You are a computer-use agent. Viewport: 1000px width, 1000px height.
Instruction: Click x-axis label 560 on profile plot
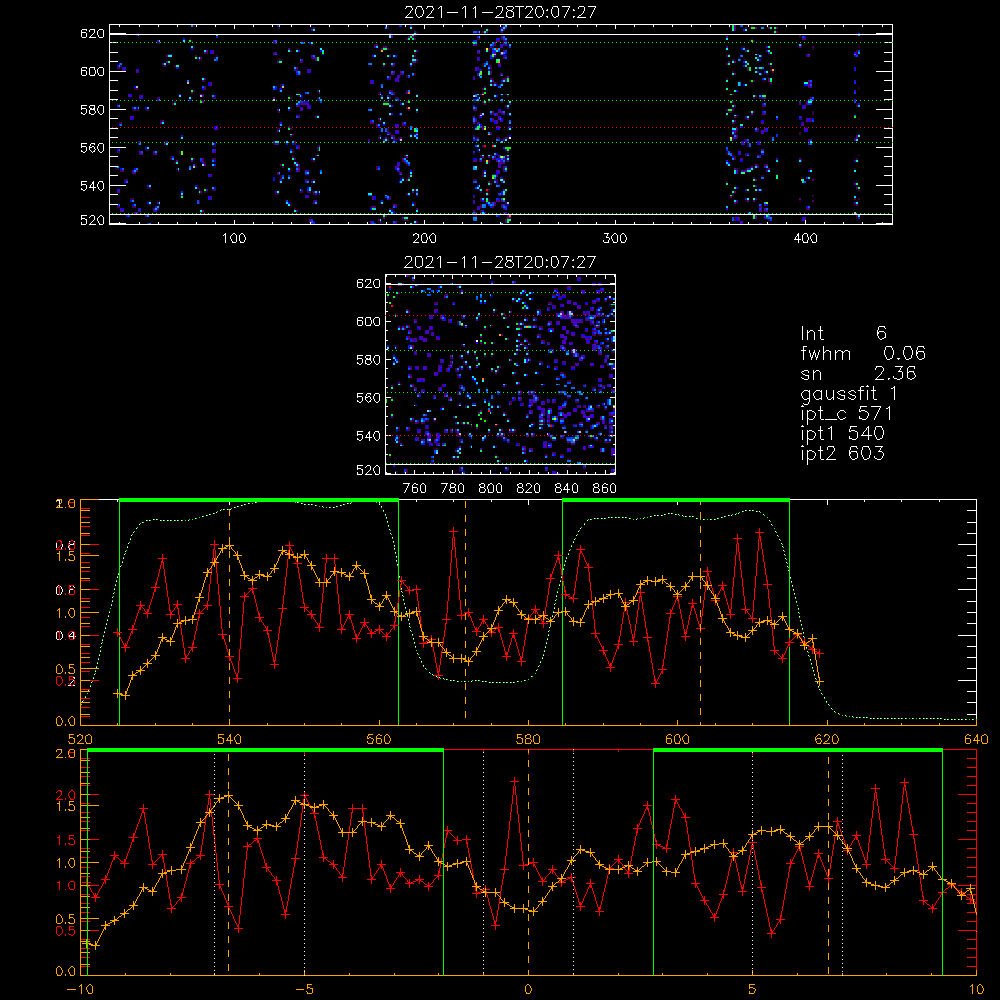click(379, 740)
